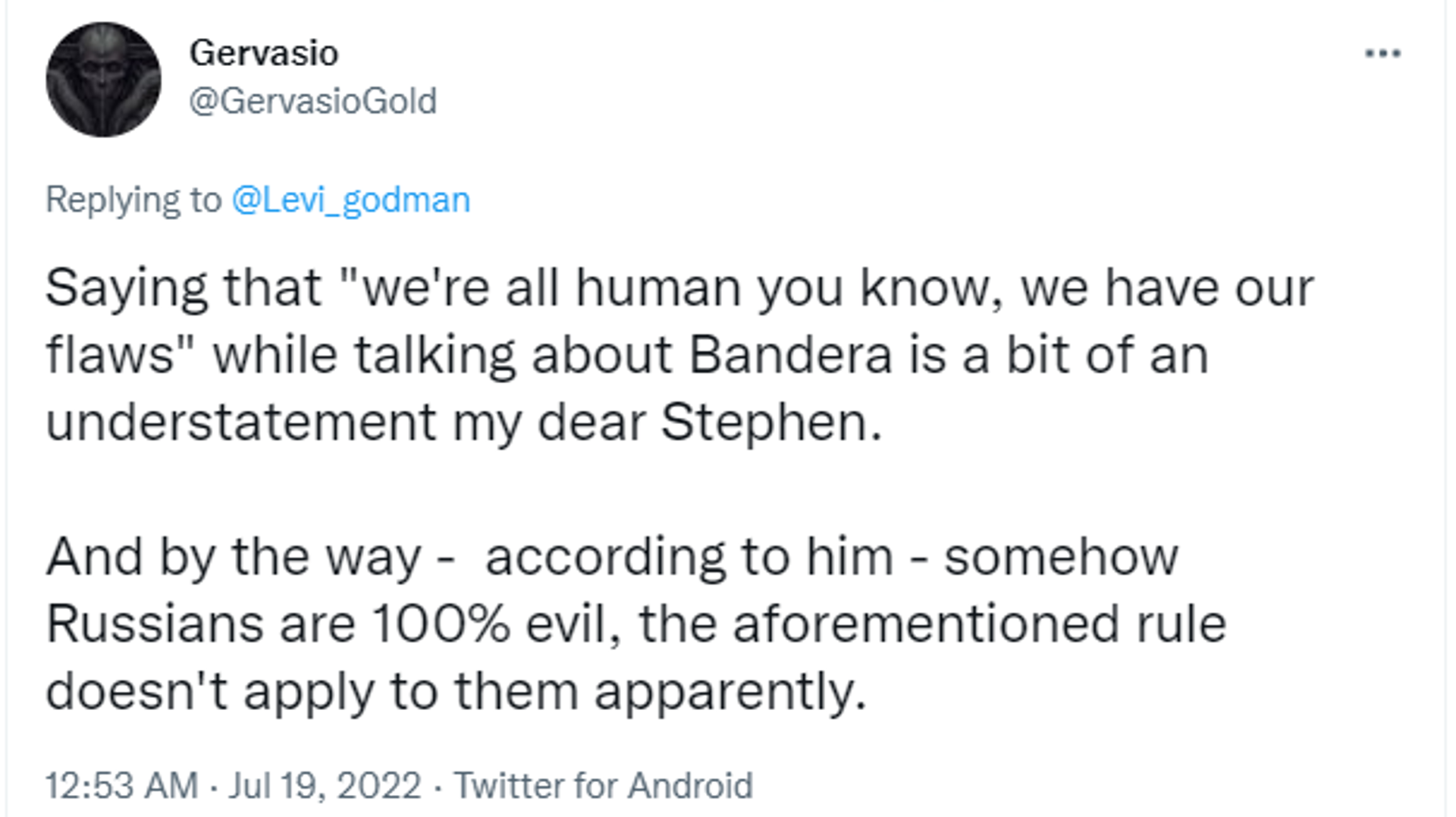Click the Jul 19, 2022 date
This screenshot has height=817, width=1456.
pos(325,785)
